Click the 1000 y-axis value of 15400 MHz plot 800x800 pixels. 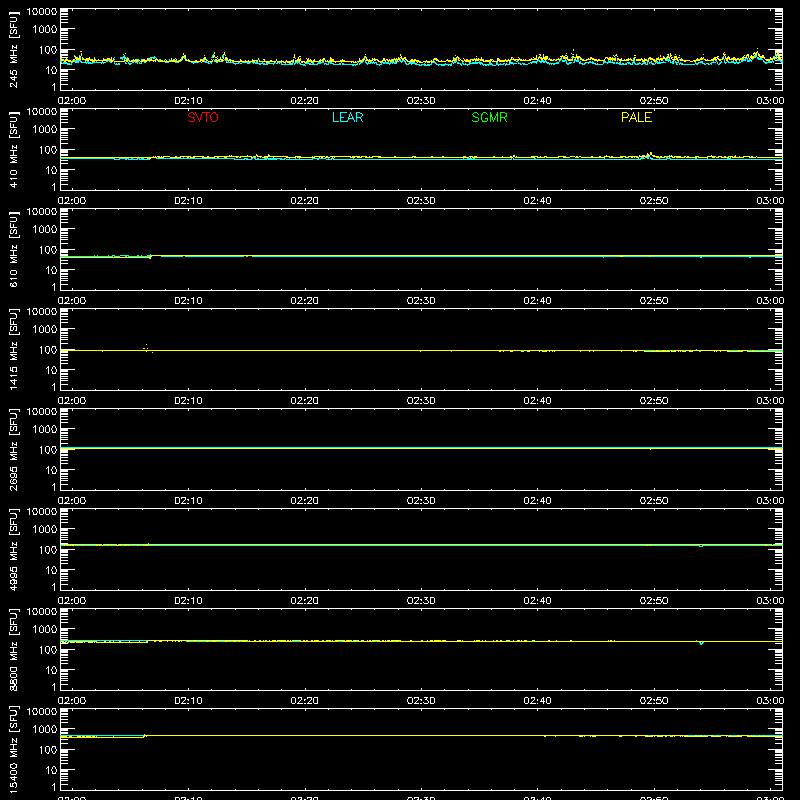click(x=45, y=729)
